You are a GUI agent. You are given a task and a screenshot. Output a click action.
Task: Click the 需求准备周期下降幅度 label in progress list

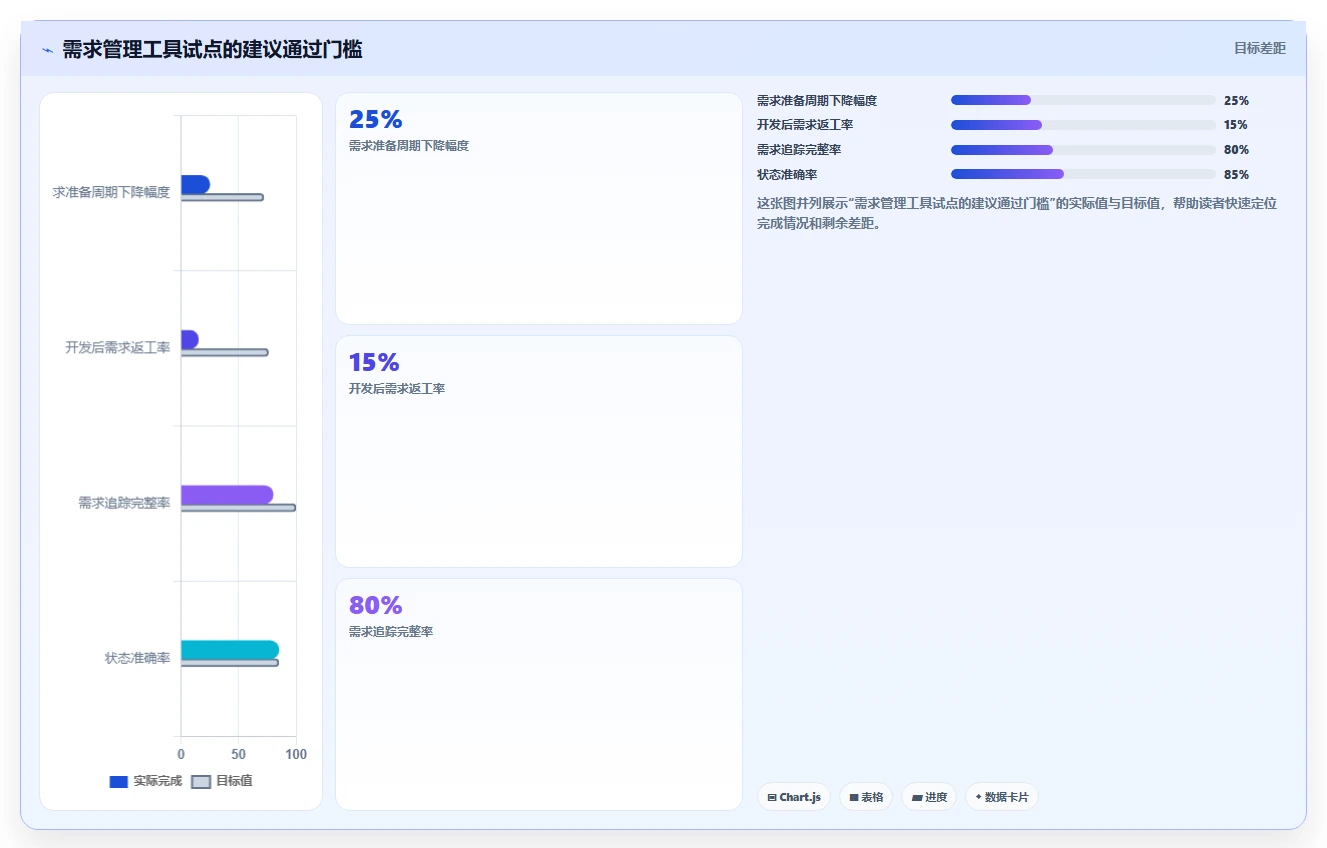click(817, 101)
